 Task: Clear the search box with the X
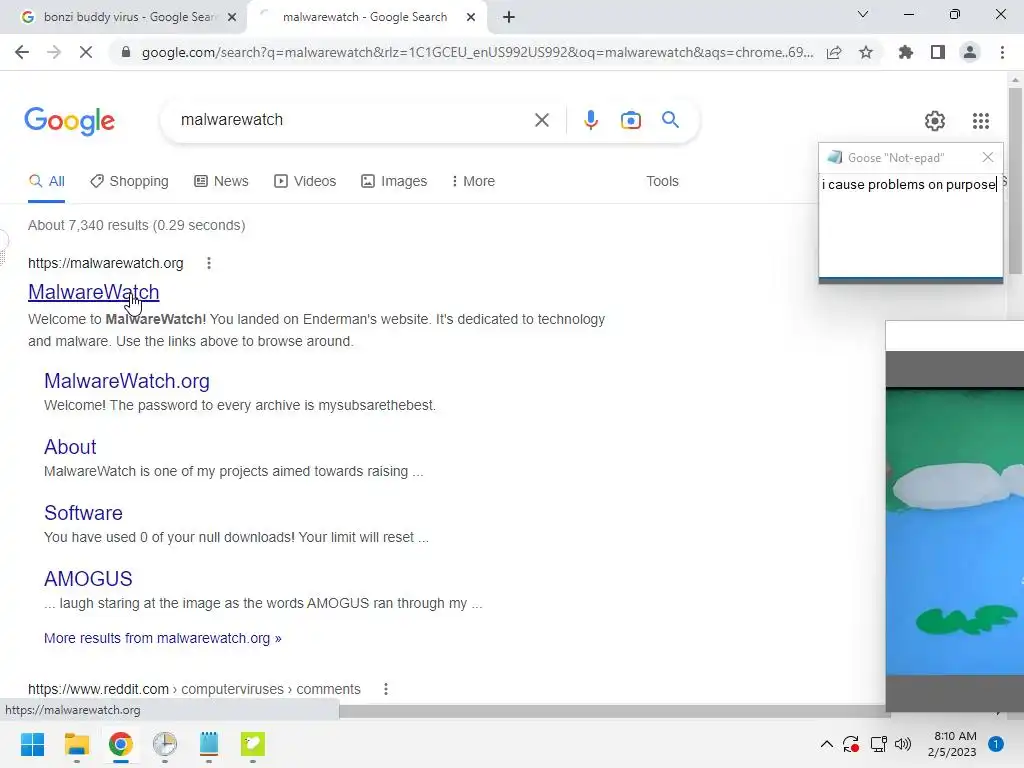pos(542,120)
